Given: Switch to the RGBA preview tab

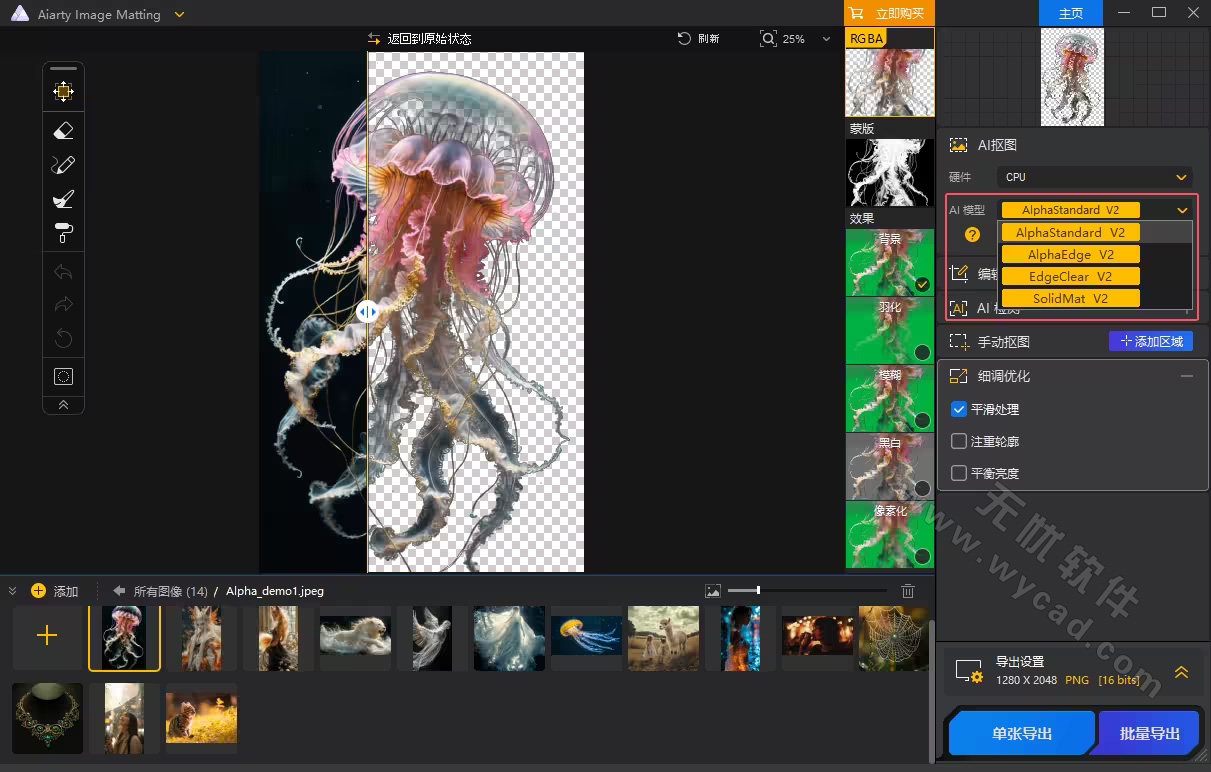Looking at the screenshot, I should (x=866, y=37).
